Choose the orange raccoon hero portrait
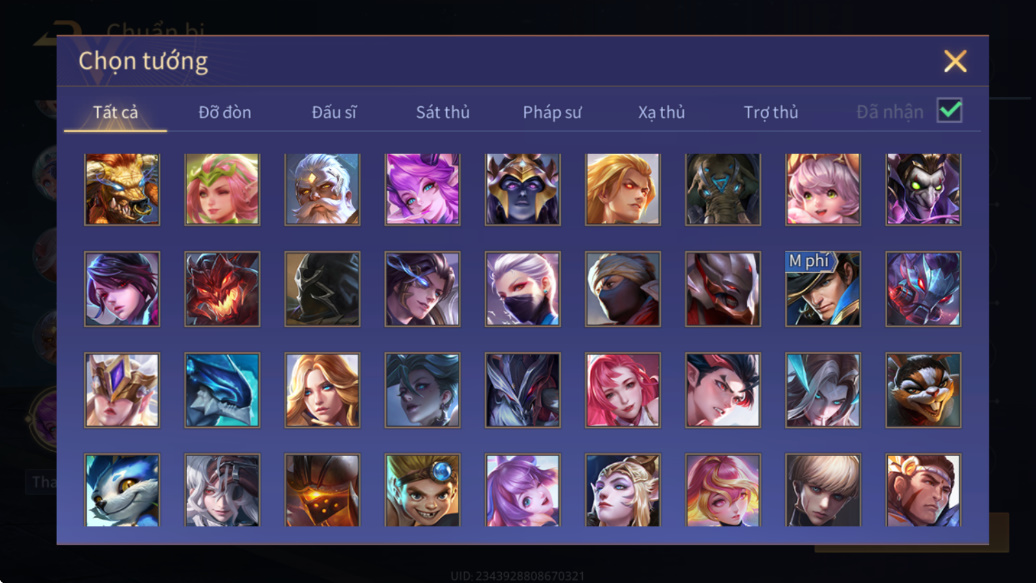 923,390
